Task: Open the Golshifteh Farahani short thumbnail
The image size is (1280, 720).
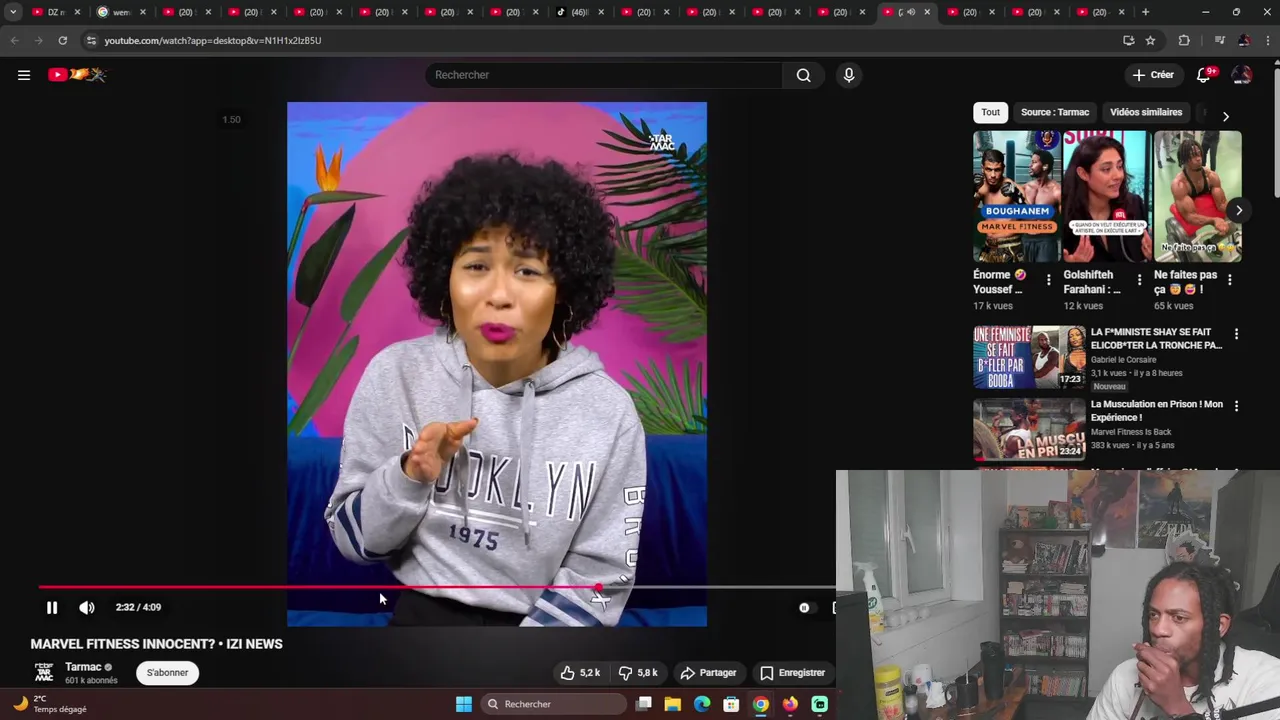Action: point(1107,196)
